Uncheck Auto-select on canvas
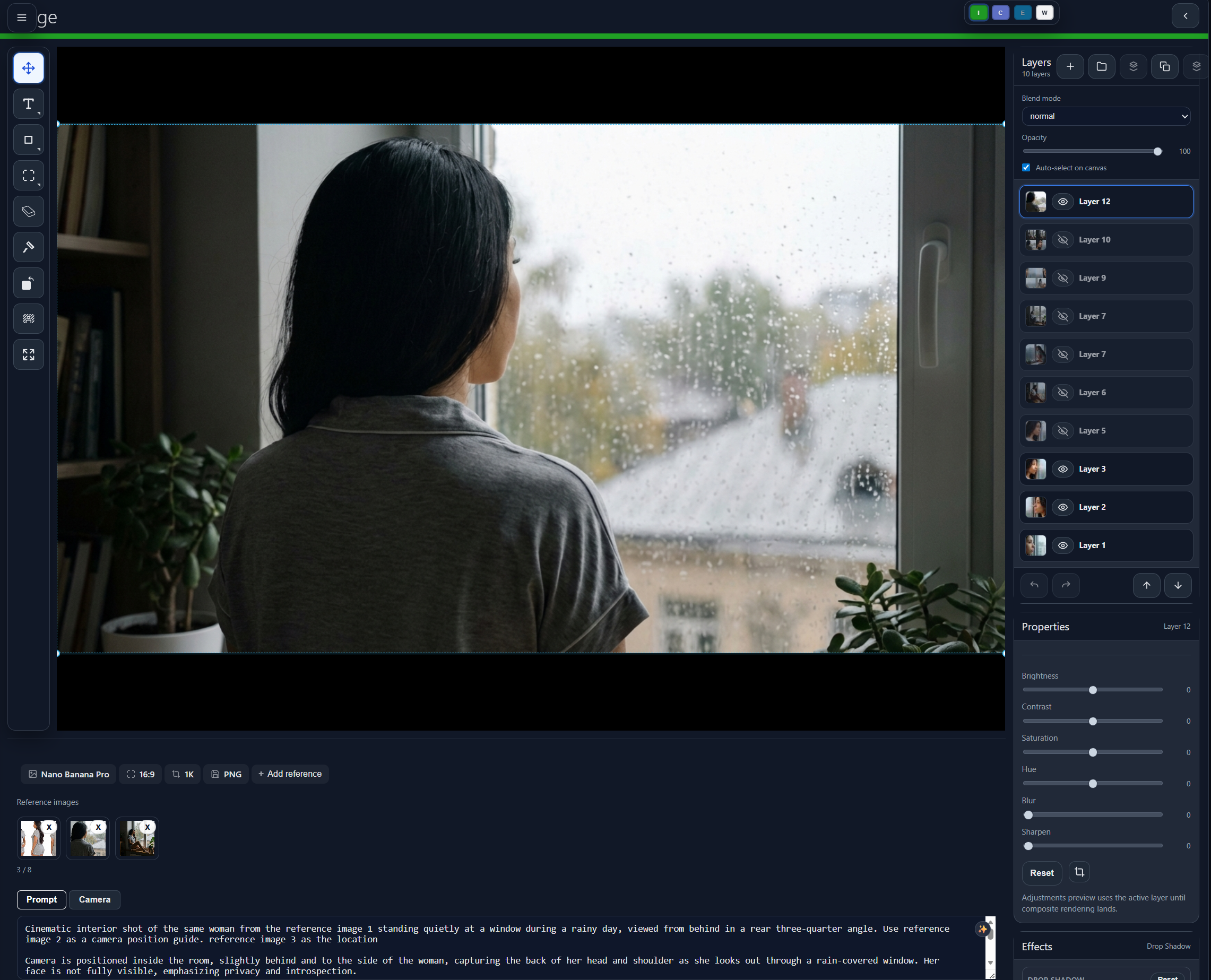Image resolution: width=1211 pixels, height=980 pixels. [x=1026, y=168]
